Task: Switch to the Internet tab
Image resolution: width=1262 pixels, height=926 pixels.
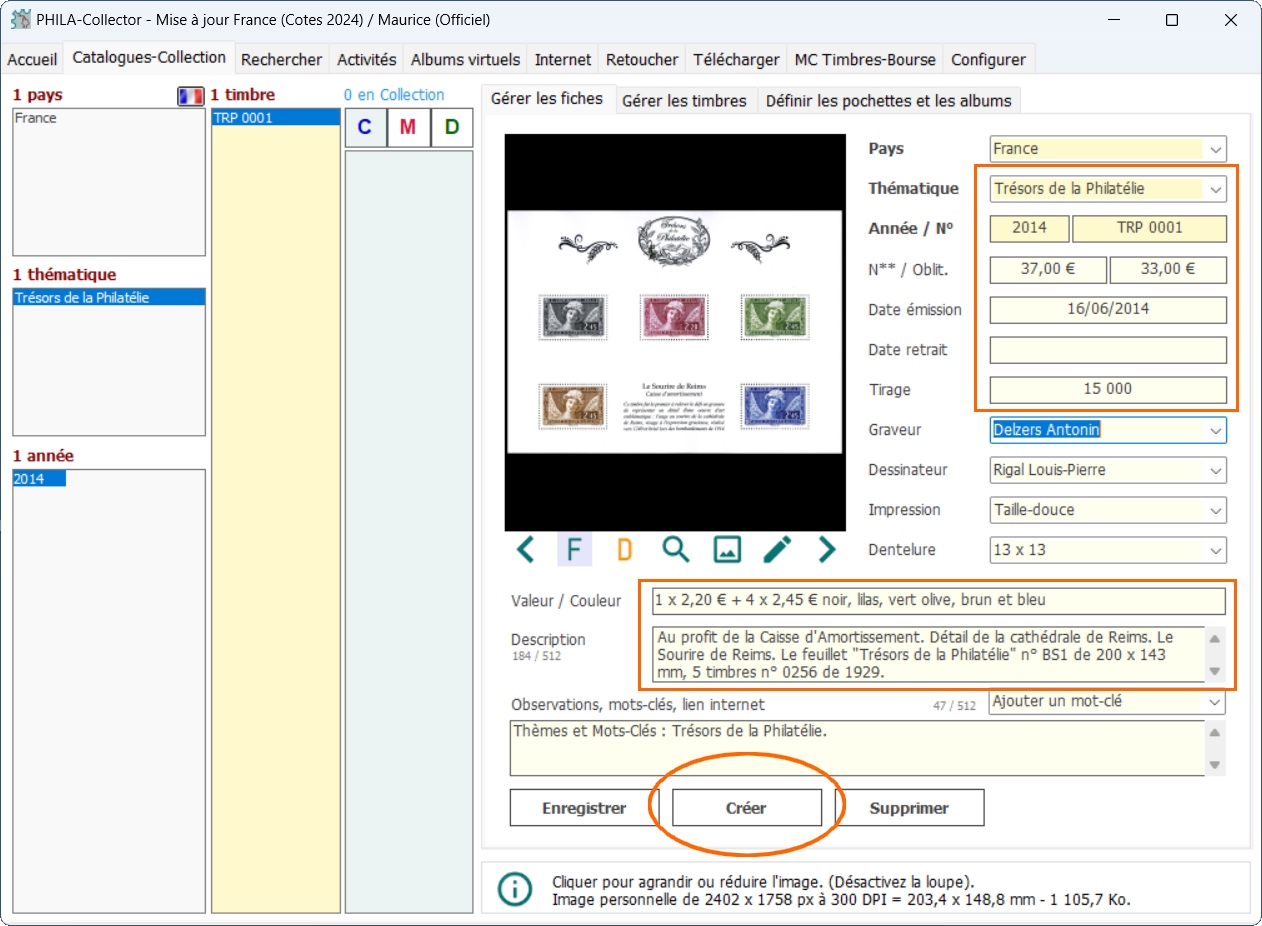Action: point(563,60)
